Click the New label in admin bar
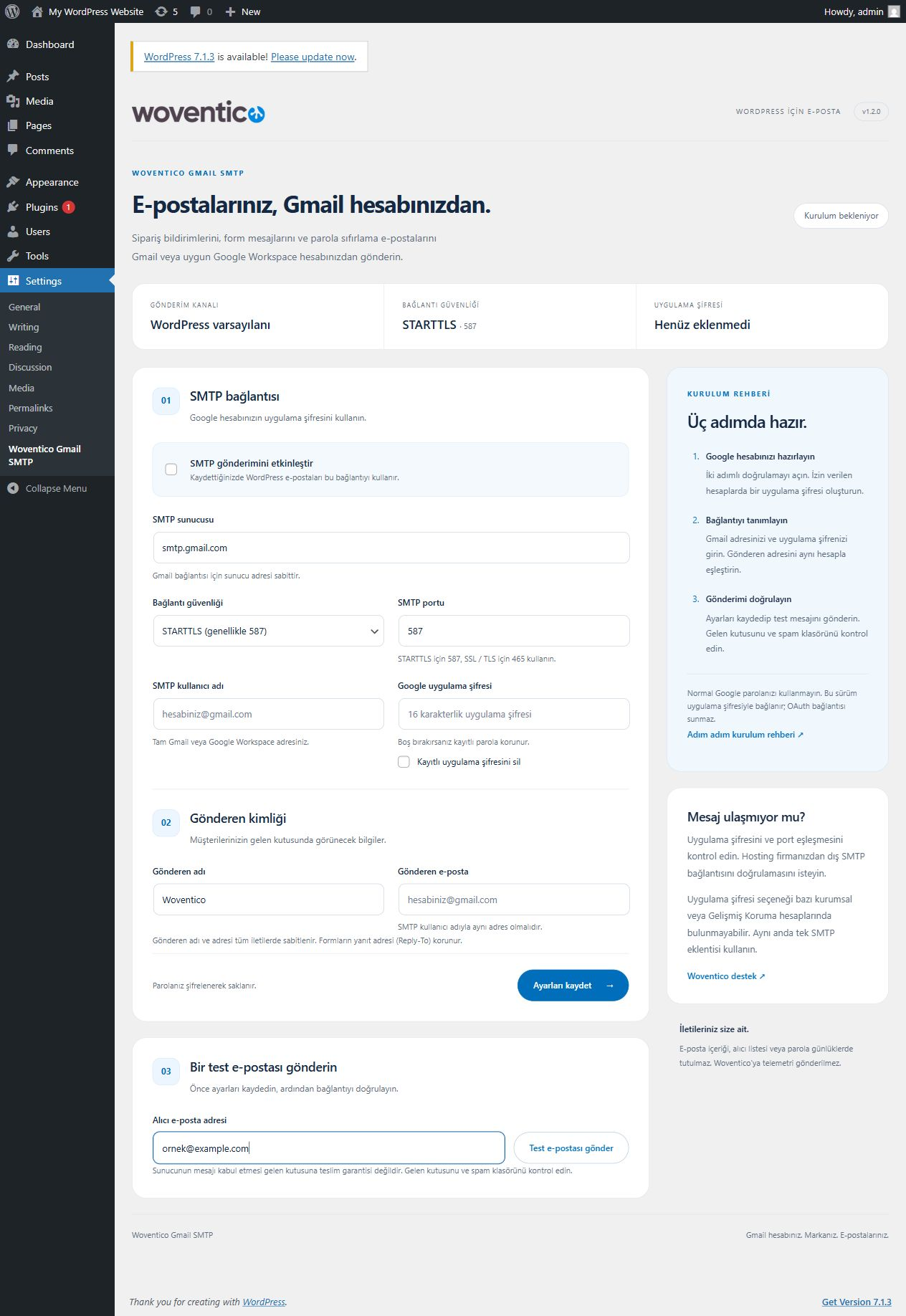Screen dimensions: 906x1316 [x=251, y=11]
